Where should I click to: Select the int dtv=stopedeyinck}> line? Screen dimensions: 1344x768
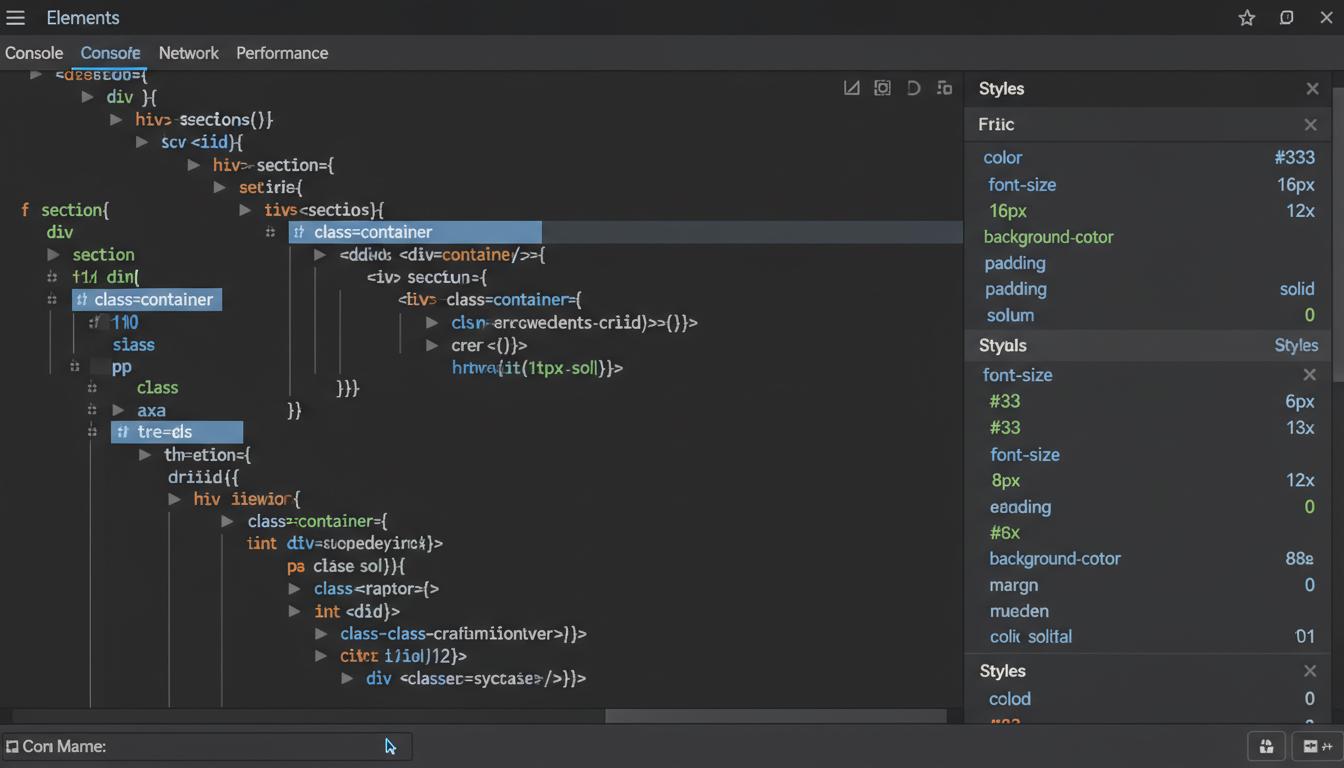pos(344,544)
